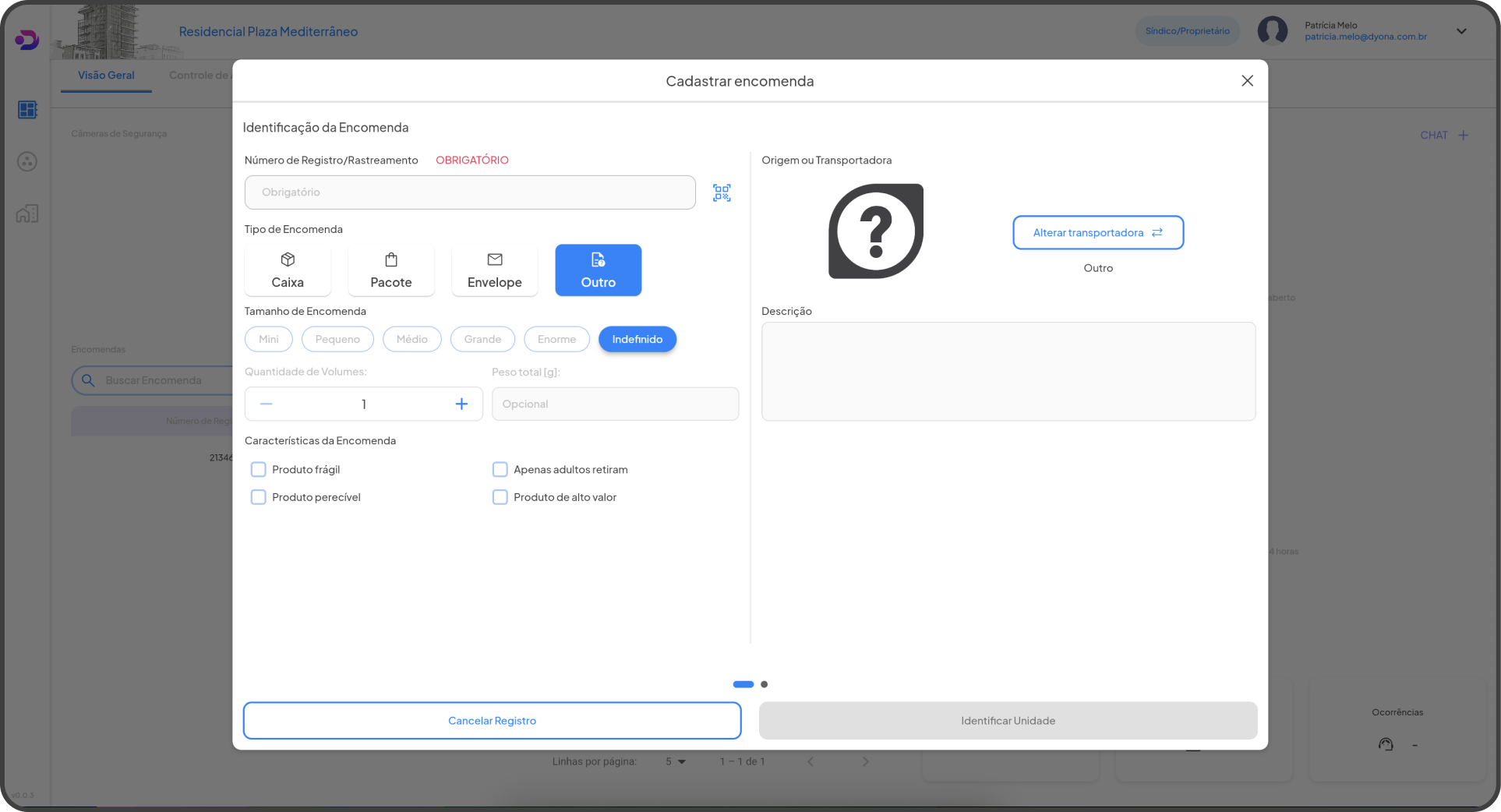Choose Grande size option
Screen dimensions: 1501x812
tap(482, 339)
